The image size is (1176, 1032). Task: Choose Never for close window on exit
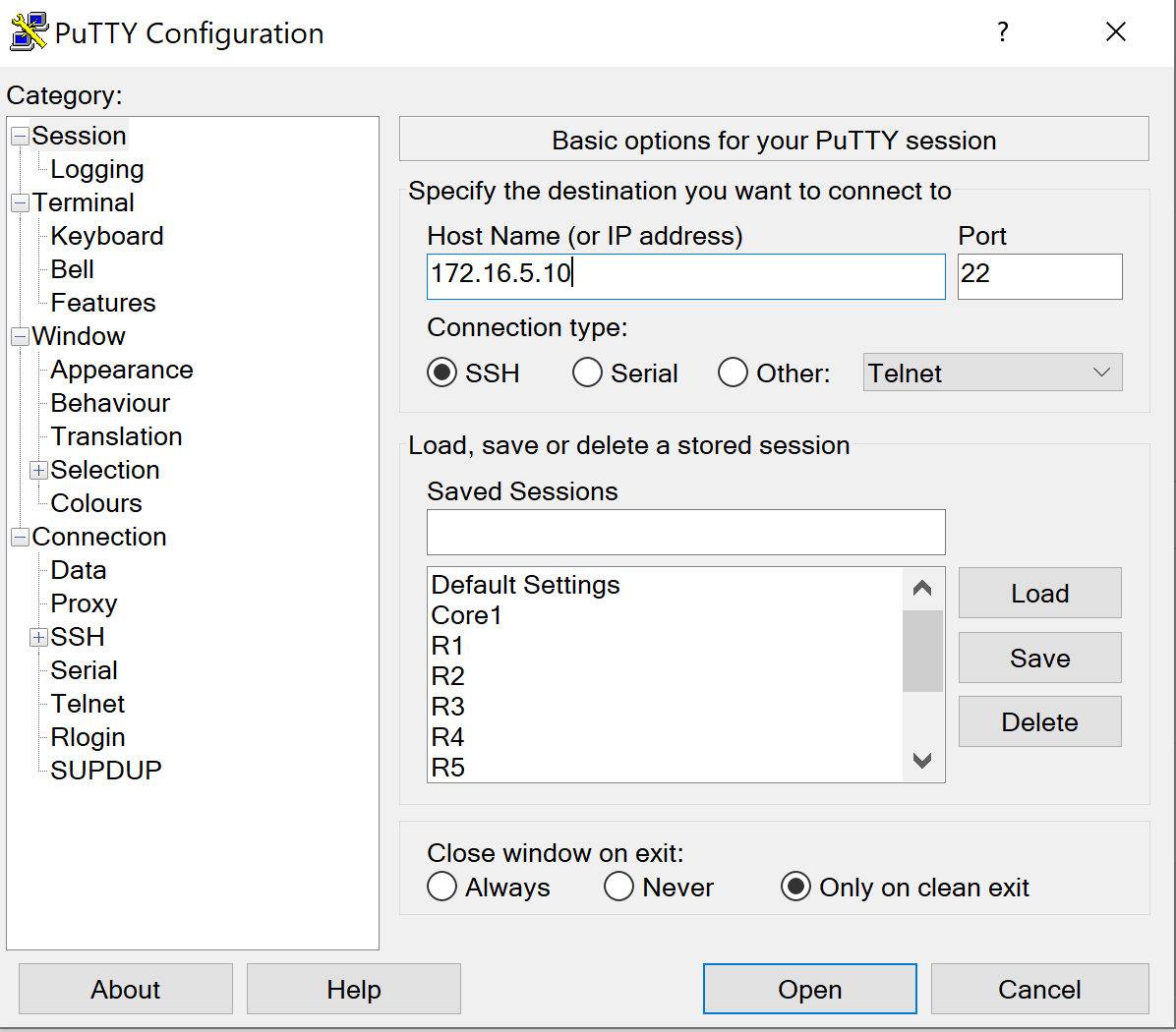point(618,887)
